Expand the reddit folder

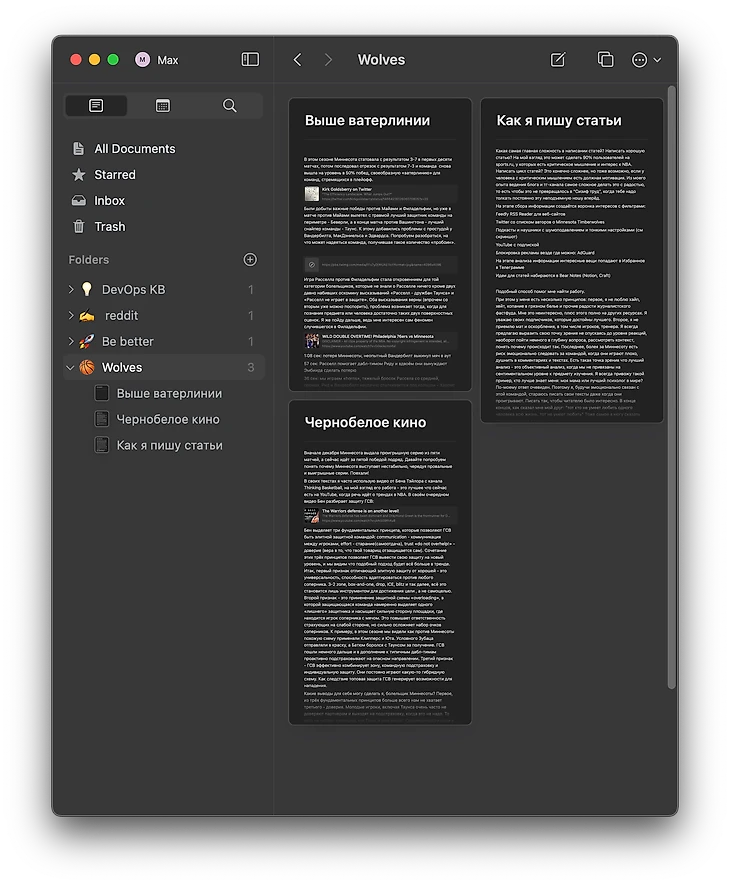click(71, 316)
